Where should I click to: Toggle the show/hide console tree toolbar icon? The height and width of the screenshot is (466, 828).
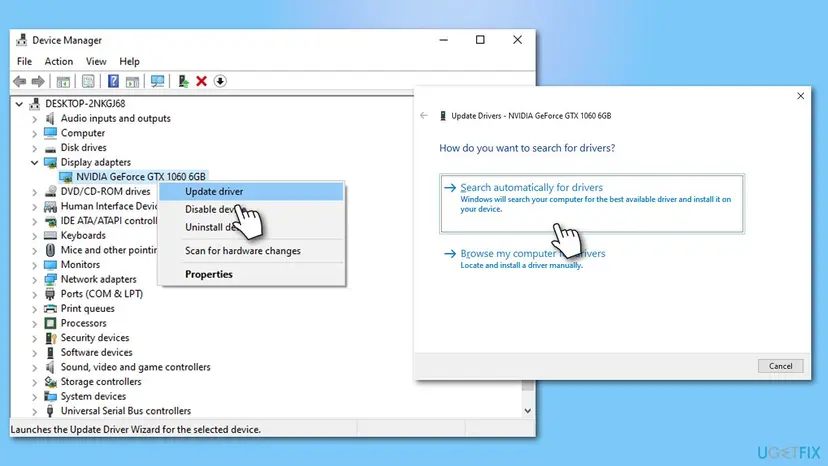[63, 81]
